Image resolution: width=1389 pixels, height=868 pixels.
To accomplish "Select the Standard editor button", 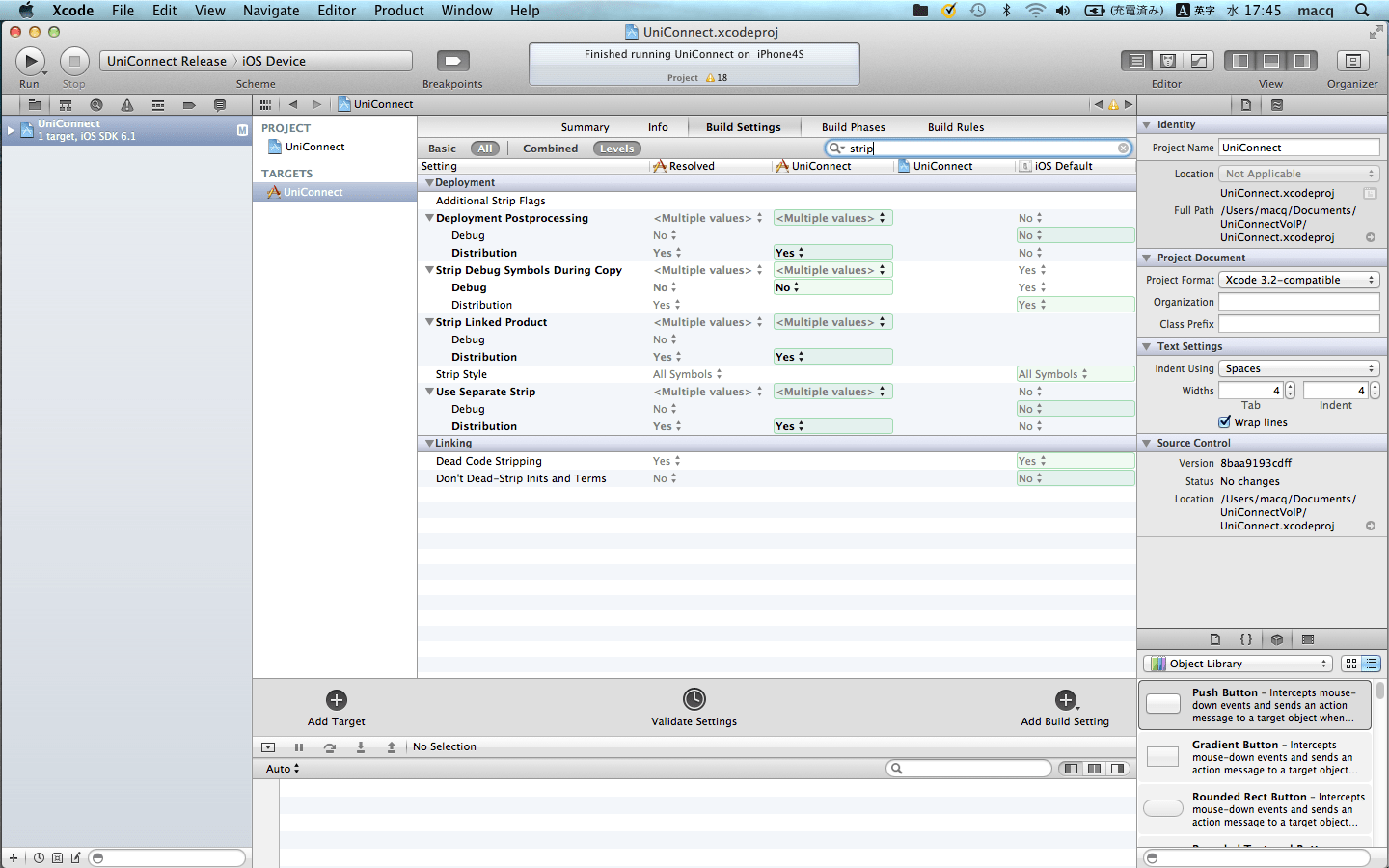I will (1137, 61).
